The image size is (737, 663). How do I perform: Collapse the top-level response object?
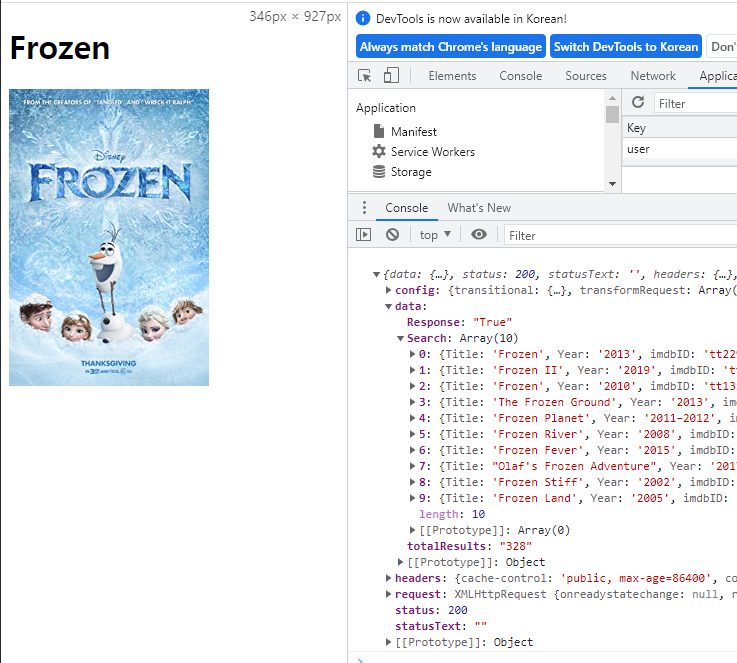[x=376, y=274]
